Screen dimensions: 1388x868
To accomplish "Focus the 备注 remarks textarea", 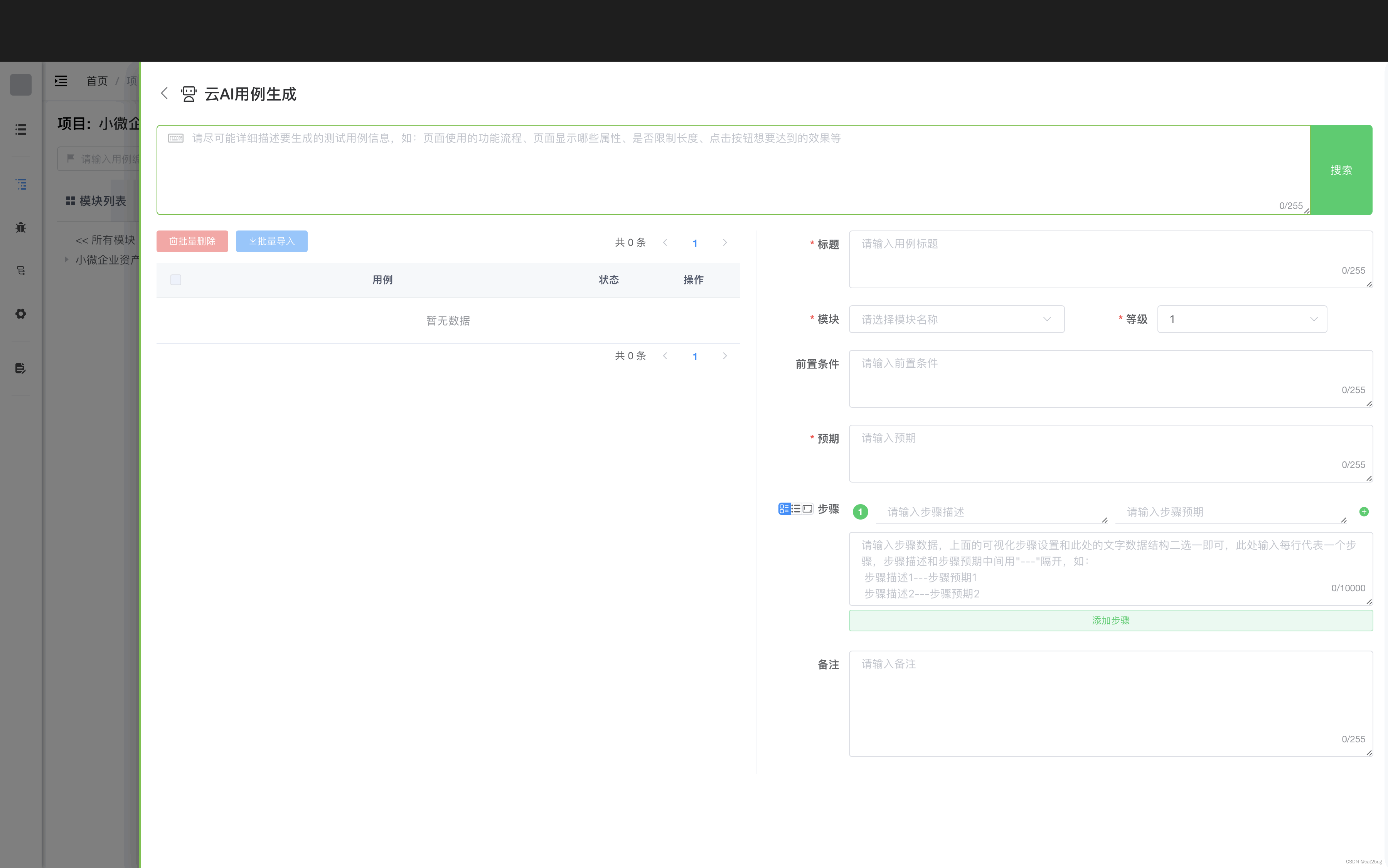I will point(1111,703).
